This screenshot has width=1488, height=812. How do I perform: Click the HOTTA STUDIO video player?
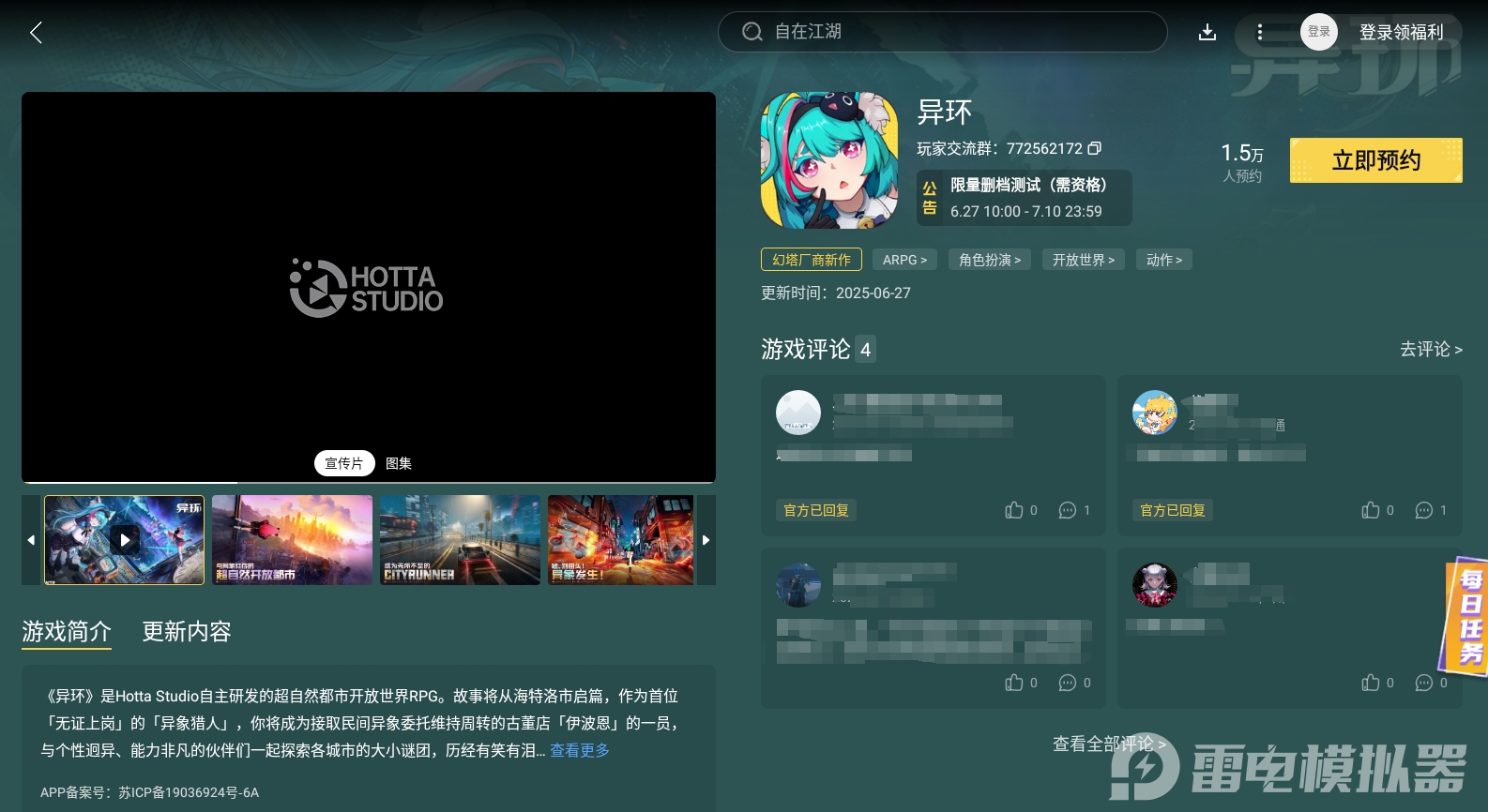point(369,286)
